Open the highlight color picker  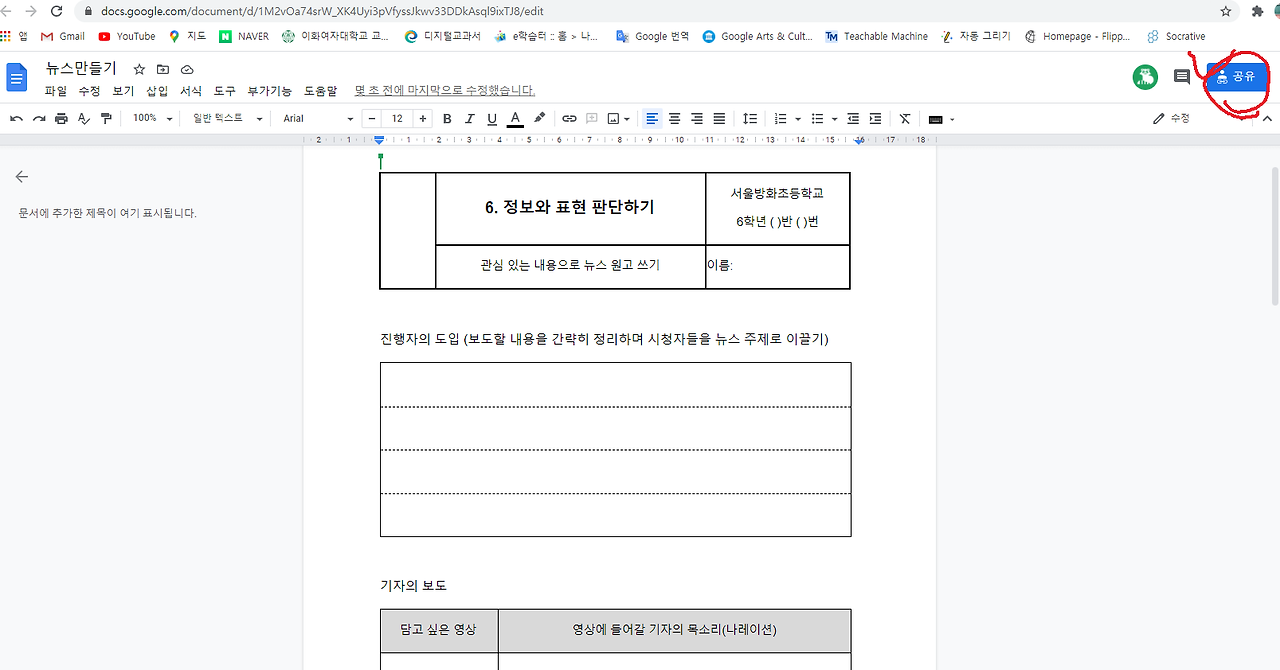540,118
